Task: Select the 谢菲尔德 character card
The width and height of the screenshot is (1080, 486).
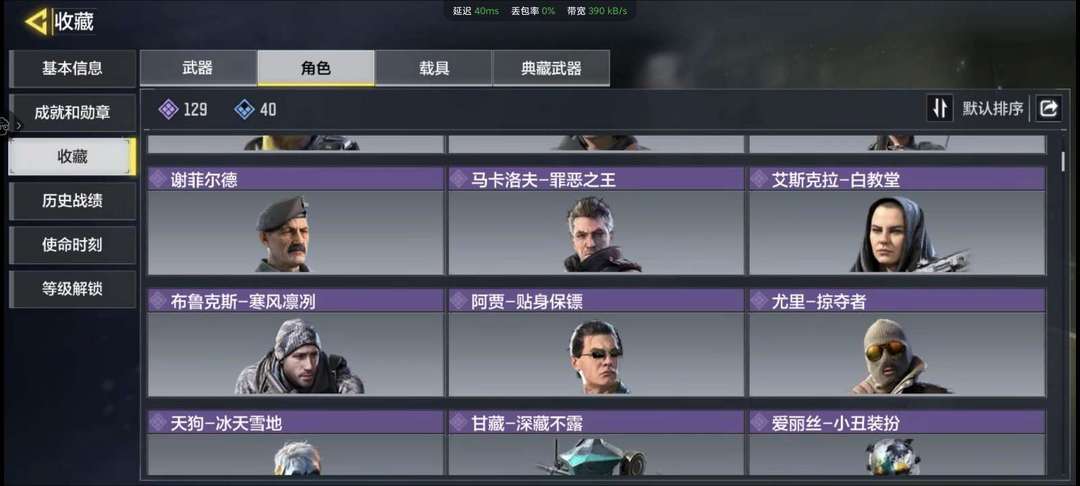Action: click(x=295, y=221)
